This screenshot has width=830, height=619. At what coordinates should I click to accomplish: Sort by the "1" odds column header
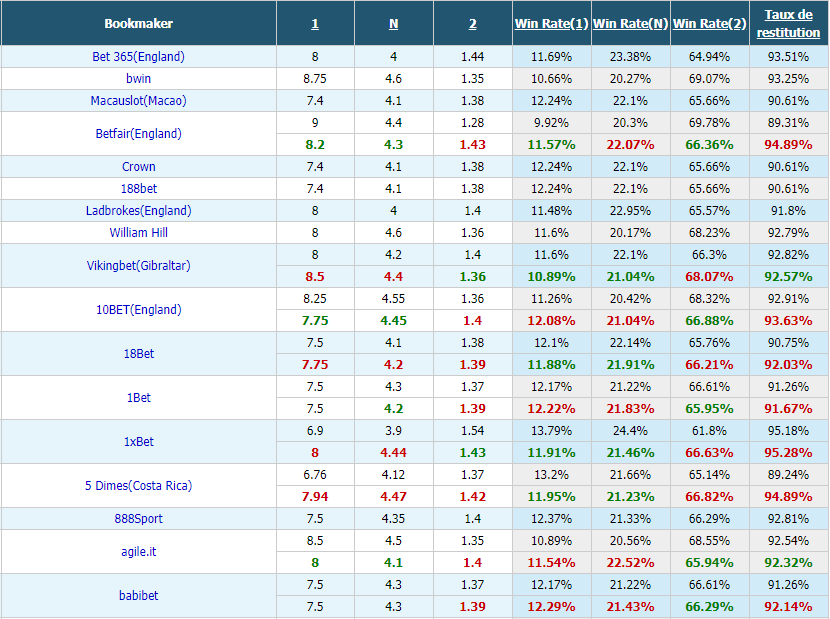point(315,24)
